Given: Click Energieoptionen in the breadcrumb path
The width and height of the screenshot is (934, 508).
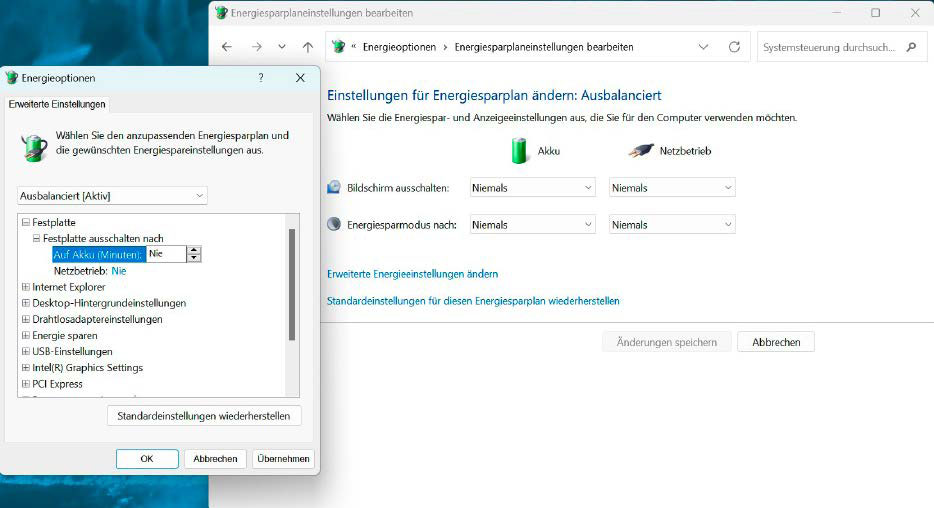Looking at the screenshot, I should click(x=405, y=47).
